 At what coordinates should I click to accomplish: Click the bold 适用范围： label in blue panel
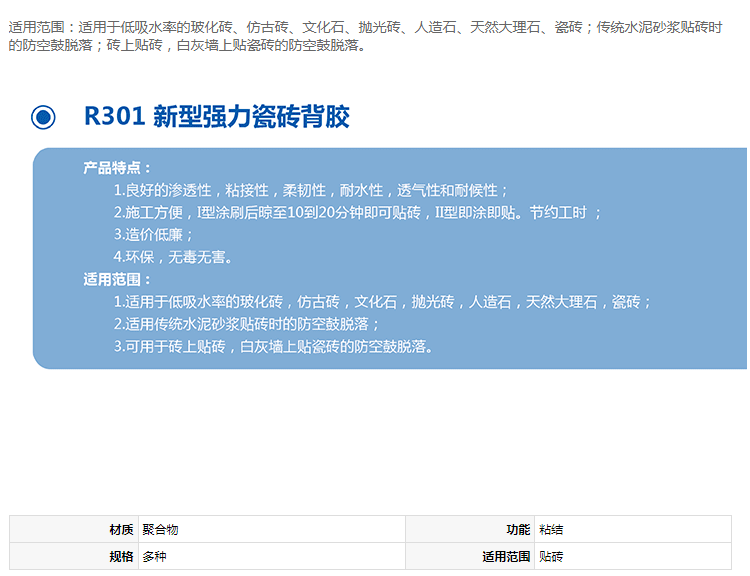tap(118, 280)
